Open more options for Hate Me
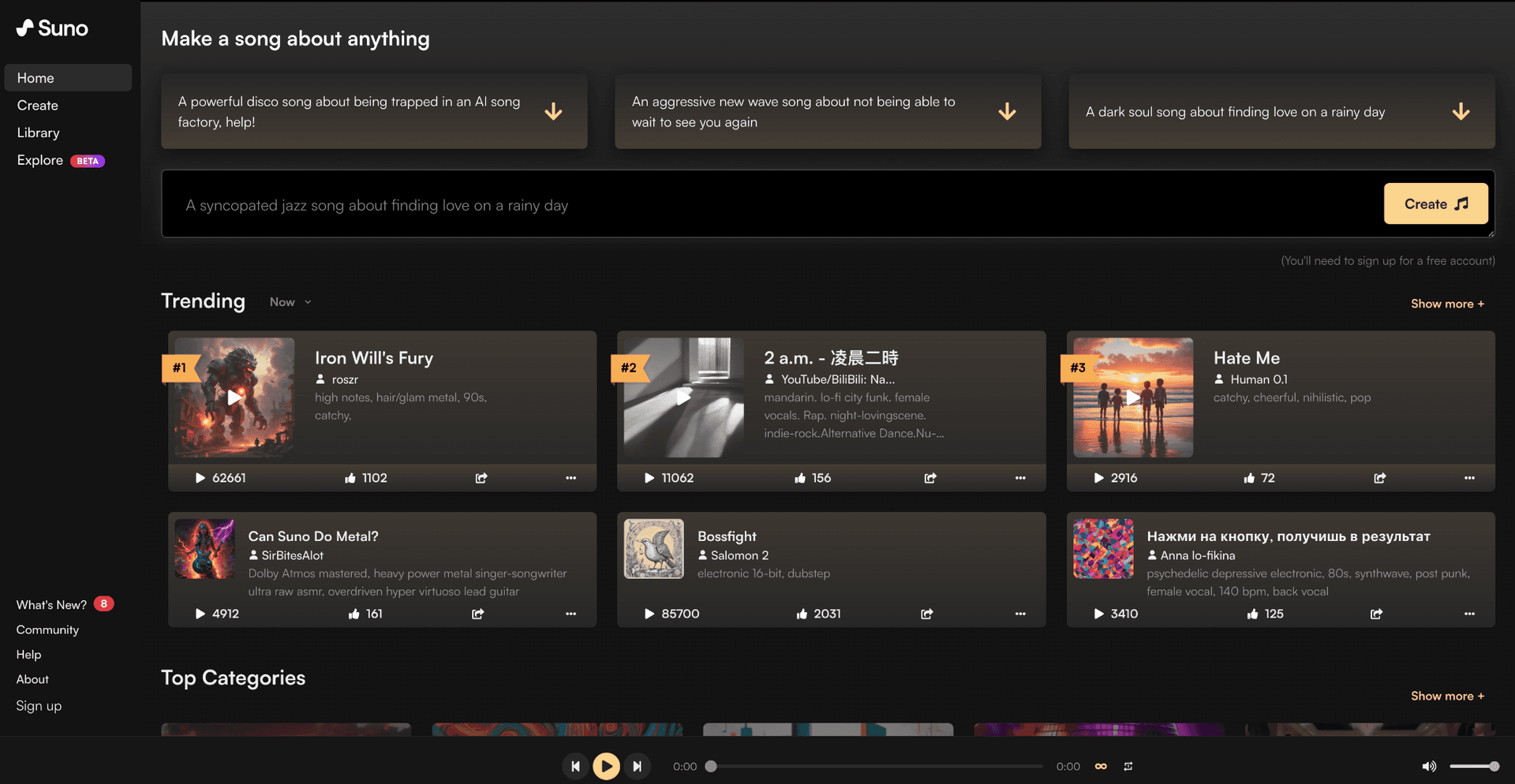The height and width of the screenshot is (784, 1515). (x=1469, y=478)
